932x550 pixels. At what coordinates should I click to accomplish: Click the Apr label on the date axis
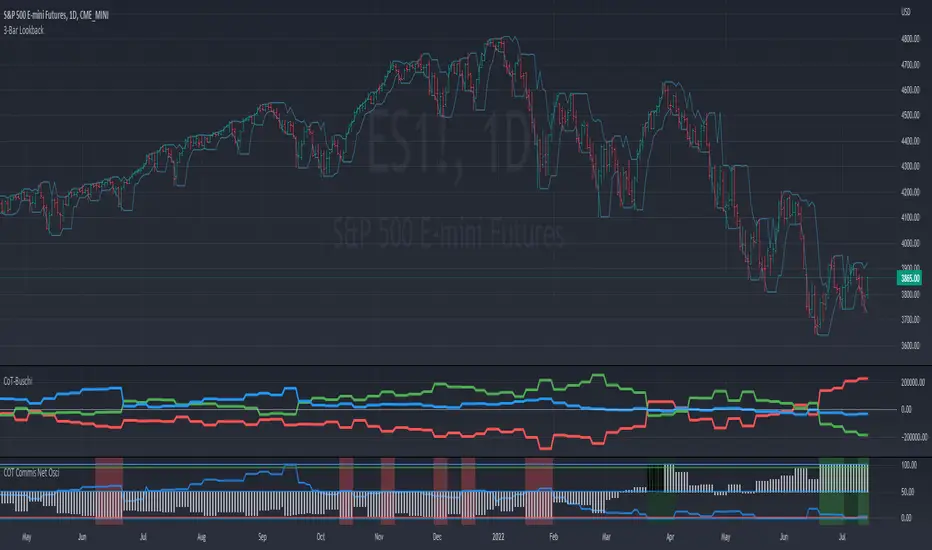(x=670, y=537)
